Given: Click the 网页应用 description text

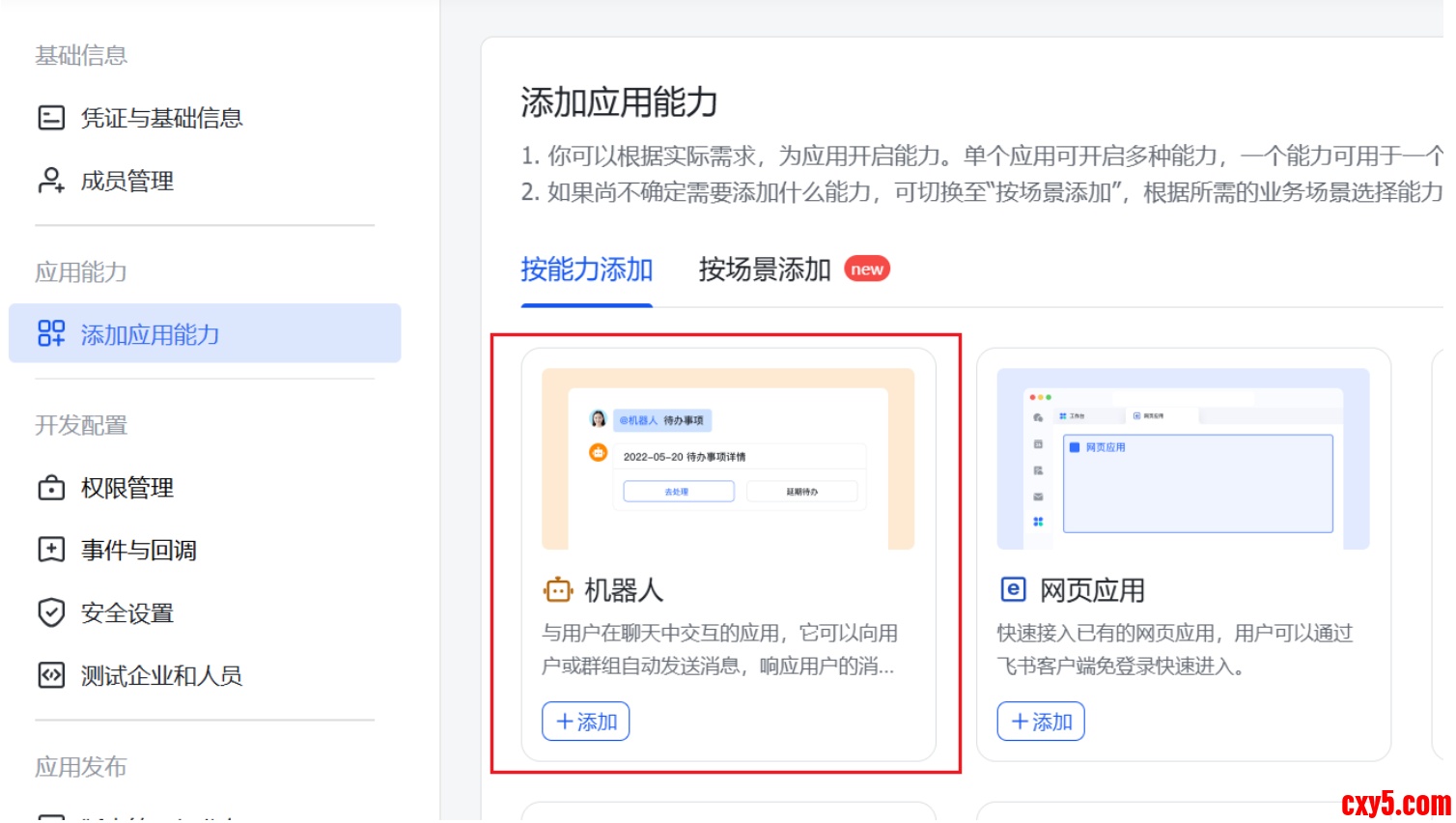Looking at the screenshot, I should click(1175, 649).
